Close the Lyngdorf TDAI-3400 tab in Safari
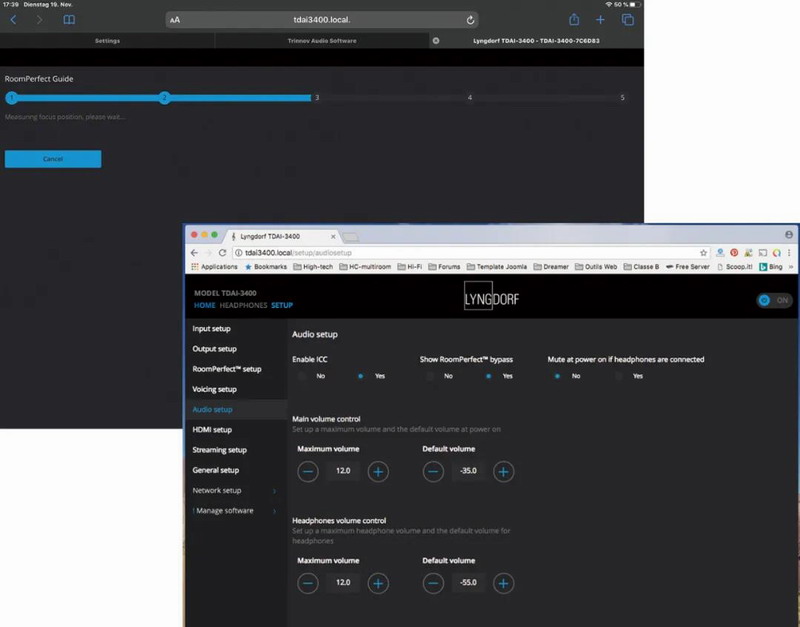800x627 pixels. point(436,41)
